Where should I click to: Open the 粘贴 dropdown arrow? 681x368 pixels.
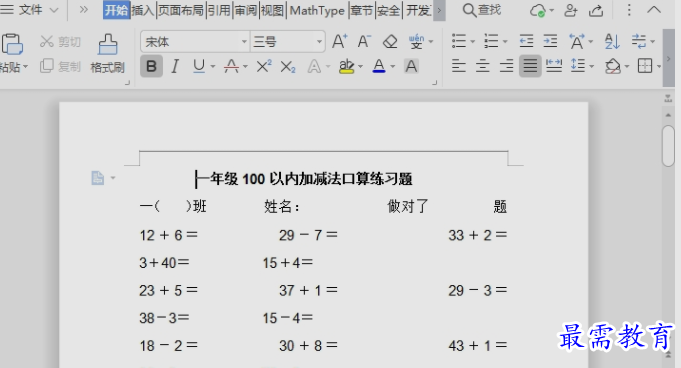tap(26, 67)
